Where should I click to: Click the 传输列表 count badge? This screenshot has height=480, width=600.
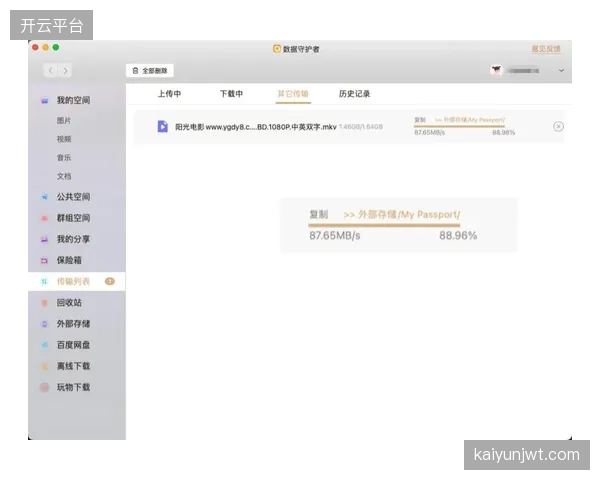pos(110,281)
